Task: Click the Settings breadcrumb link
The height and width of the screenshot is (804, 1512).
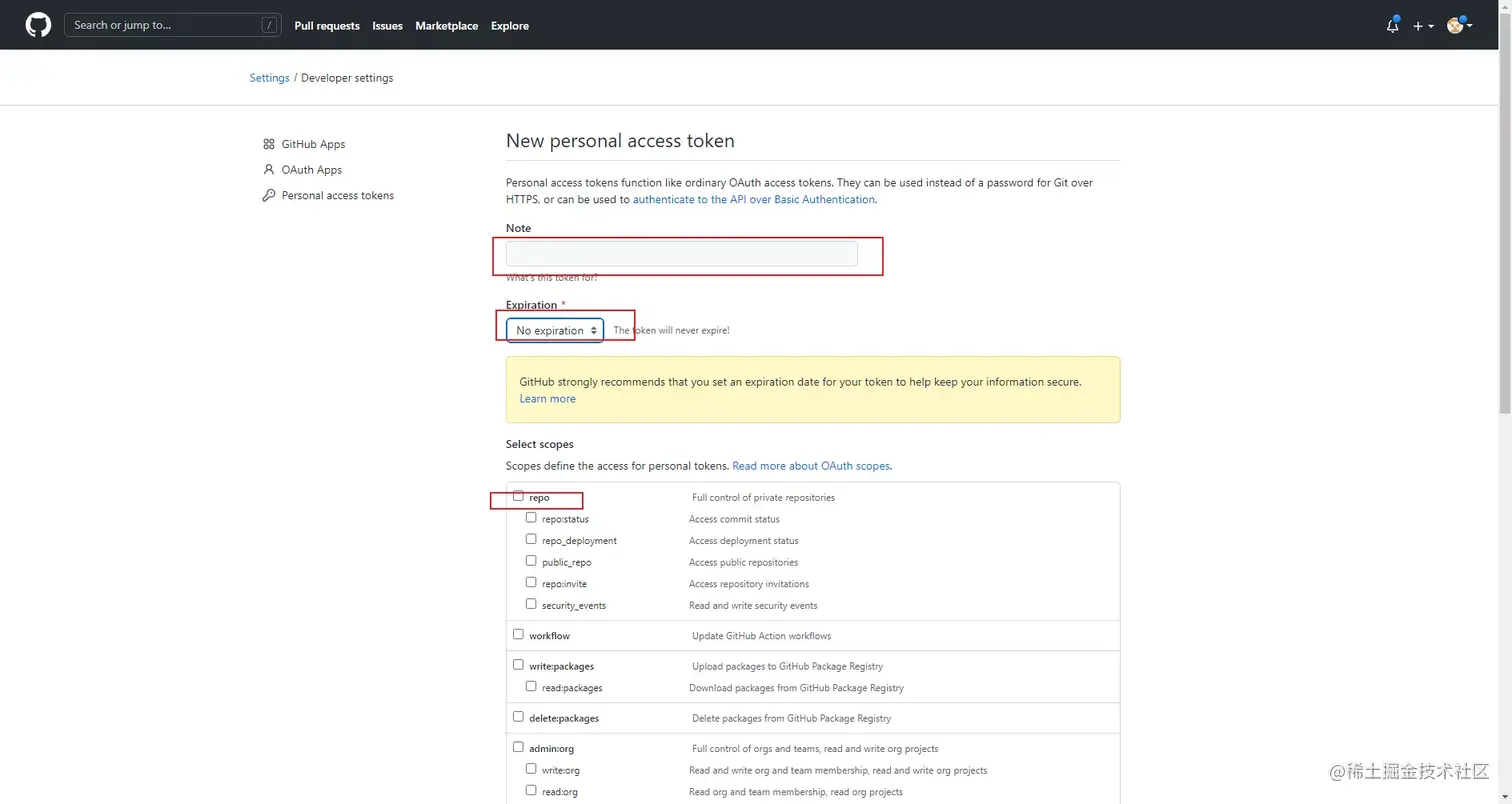Action: 269,78
